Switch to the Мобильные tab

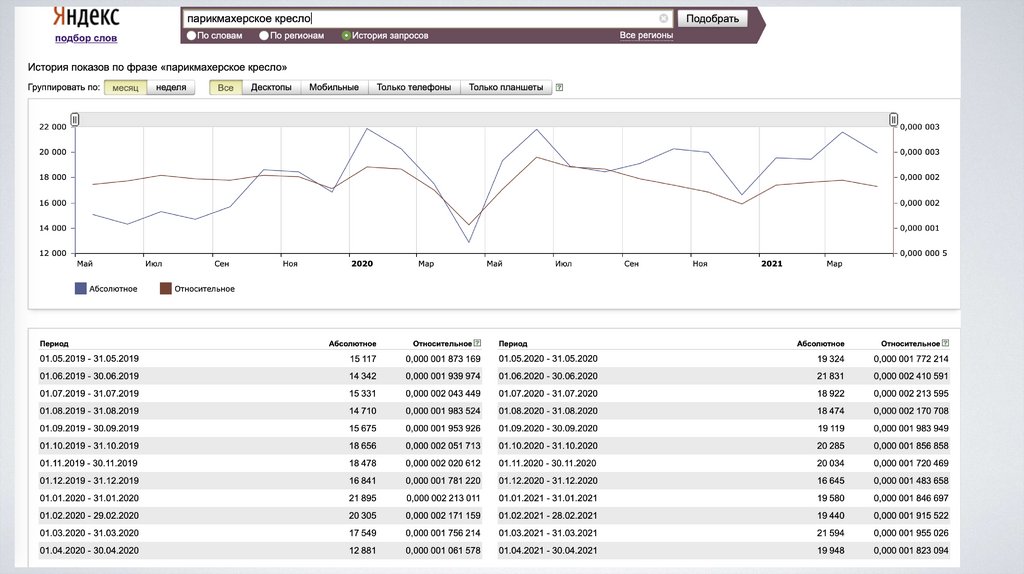point(334,88)
